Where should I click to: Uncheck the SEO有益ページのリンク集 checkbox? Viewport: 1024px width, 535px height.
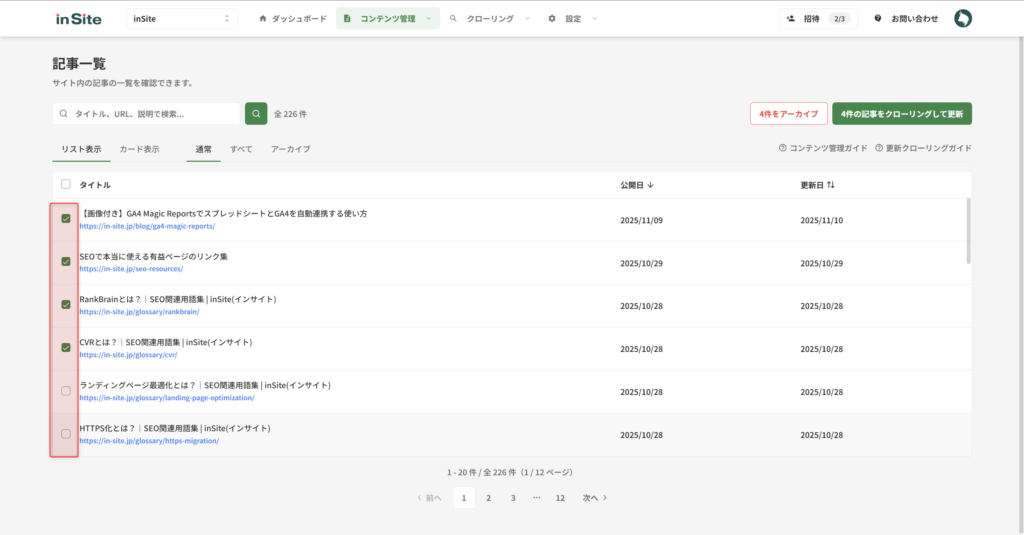(66, 261)
